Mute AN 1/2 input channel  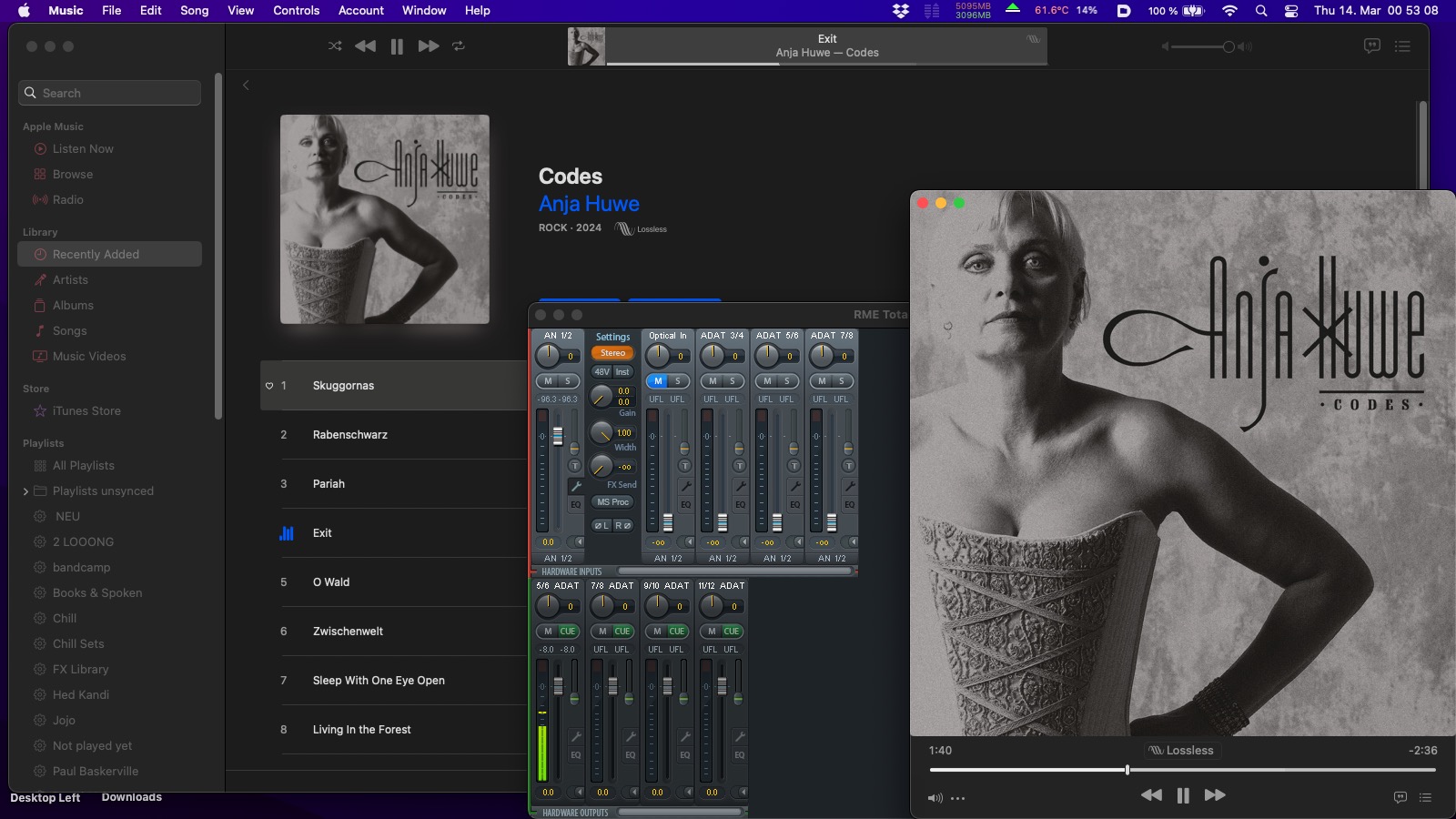coord(548,381)
